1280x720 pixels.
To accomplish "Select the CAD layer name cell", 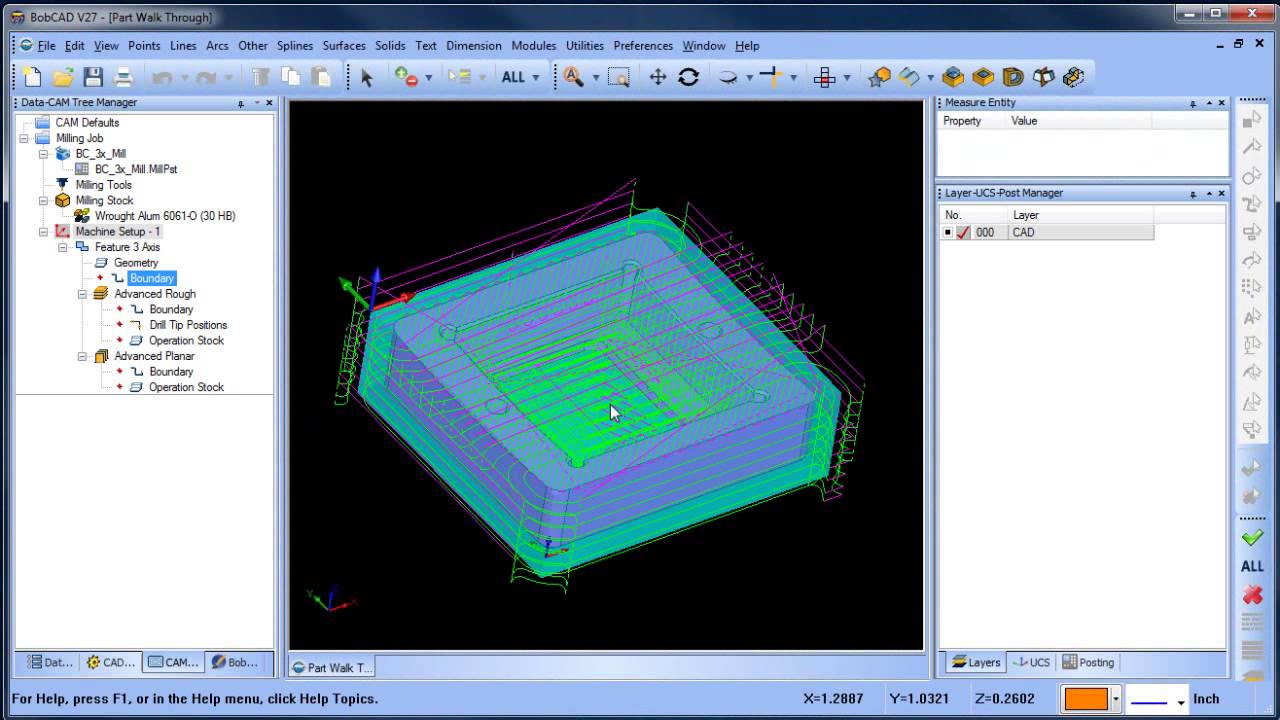I will pyautogui.click(x=1080, y=232).
